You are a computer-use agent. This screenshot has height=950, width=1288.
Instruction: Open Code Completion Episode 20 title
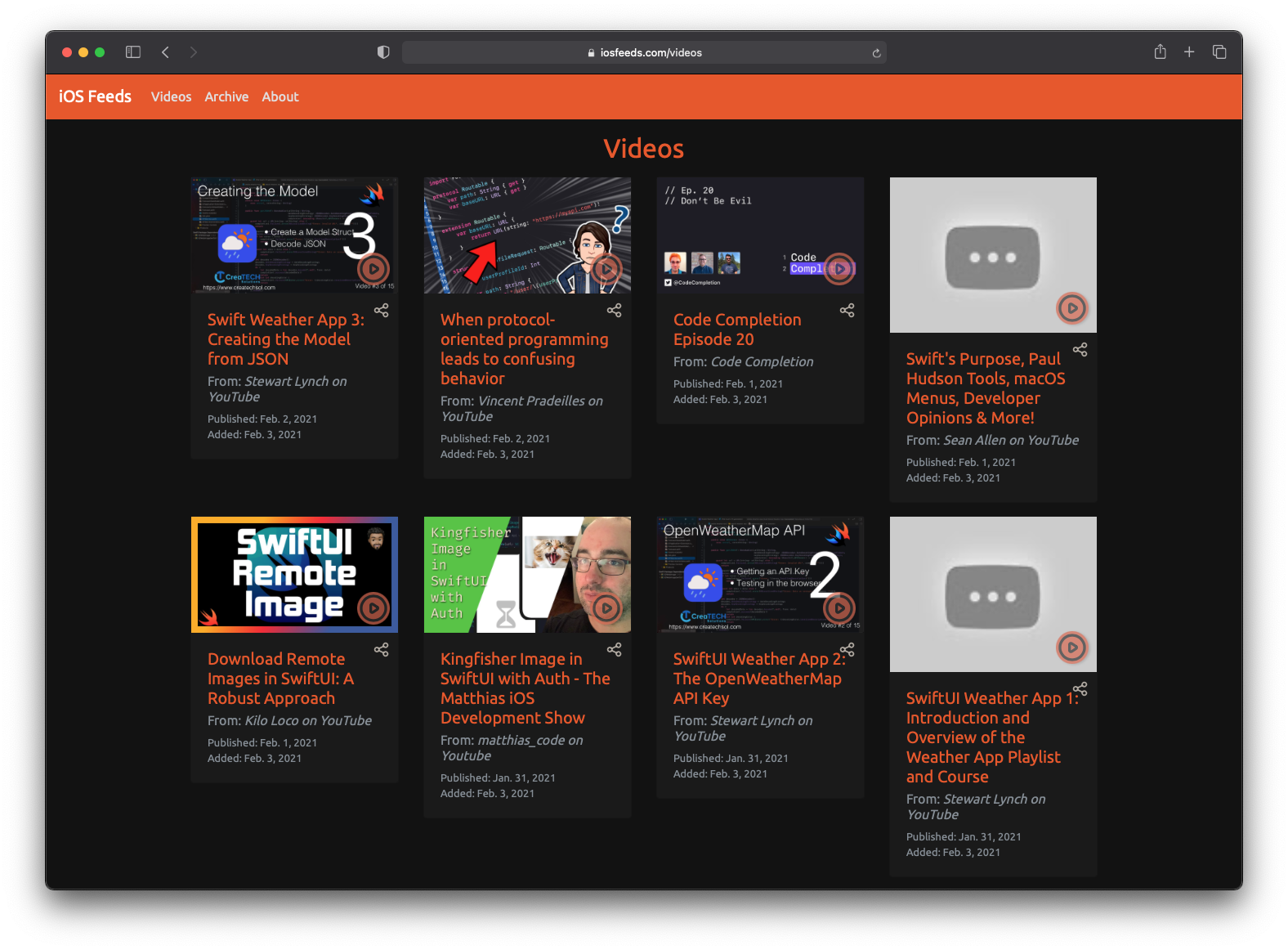(x=737, y=329)
